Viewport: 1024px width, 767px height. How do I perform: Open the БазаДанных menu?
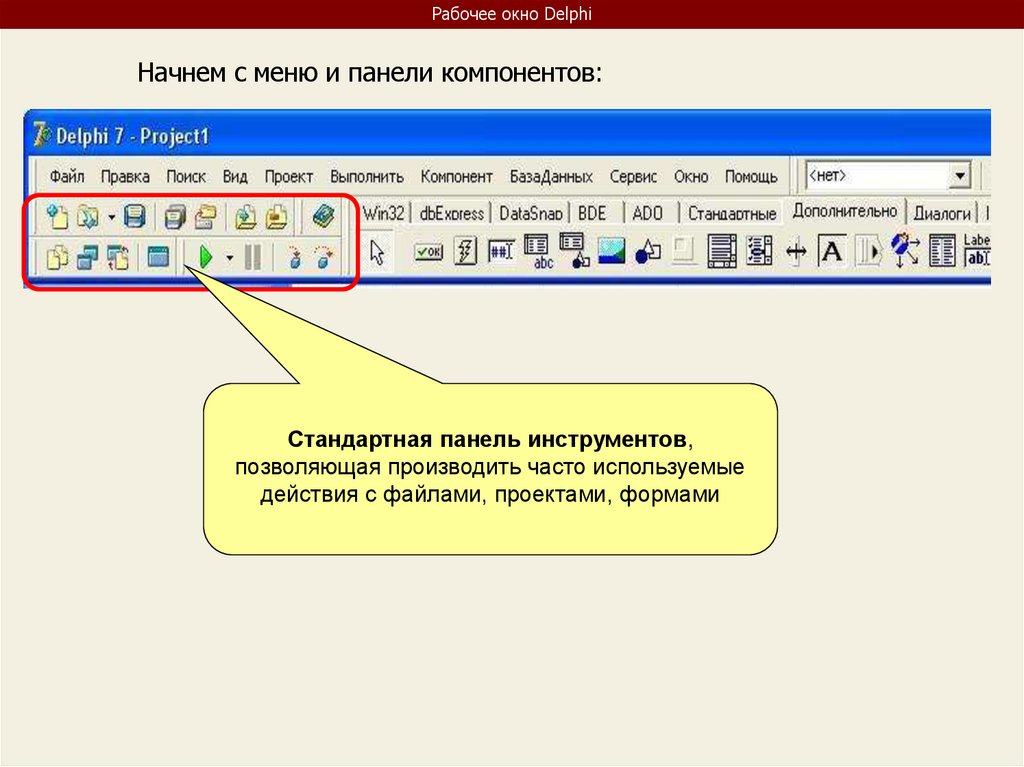(551, 176)
